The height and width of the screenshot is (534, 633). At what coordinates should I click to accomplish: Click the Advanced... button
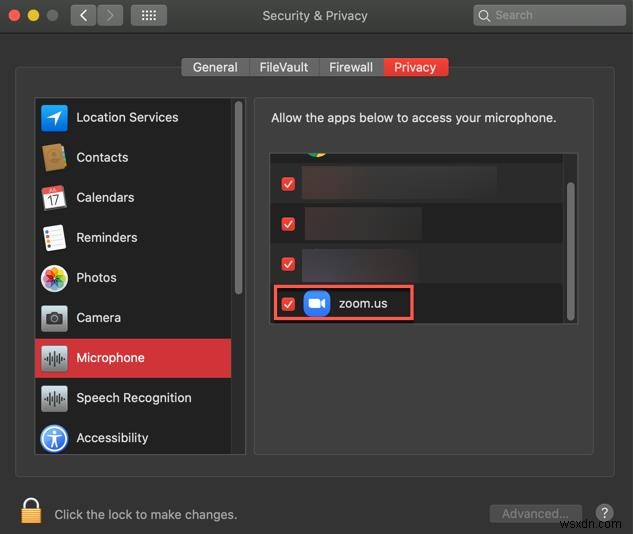pos(535,514)
